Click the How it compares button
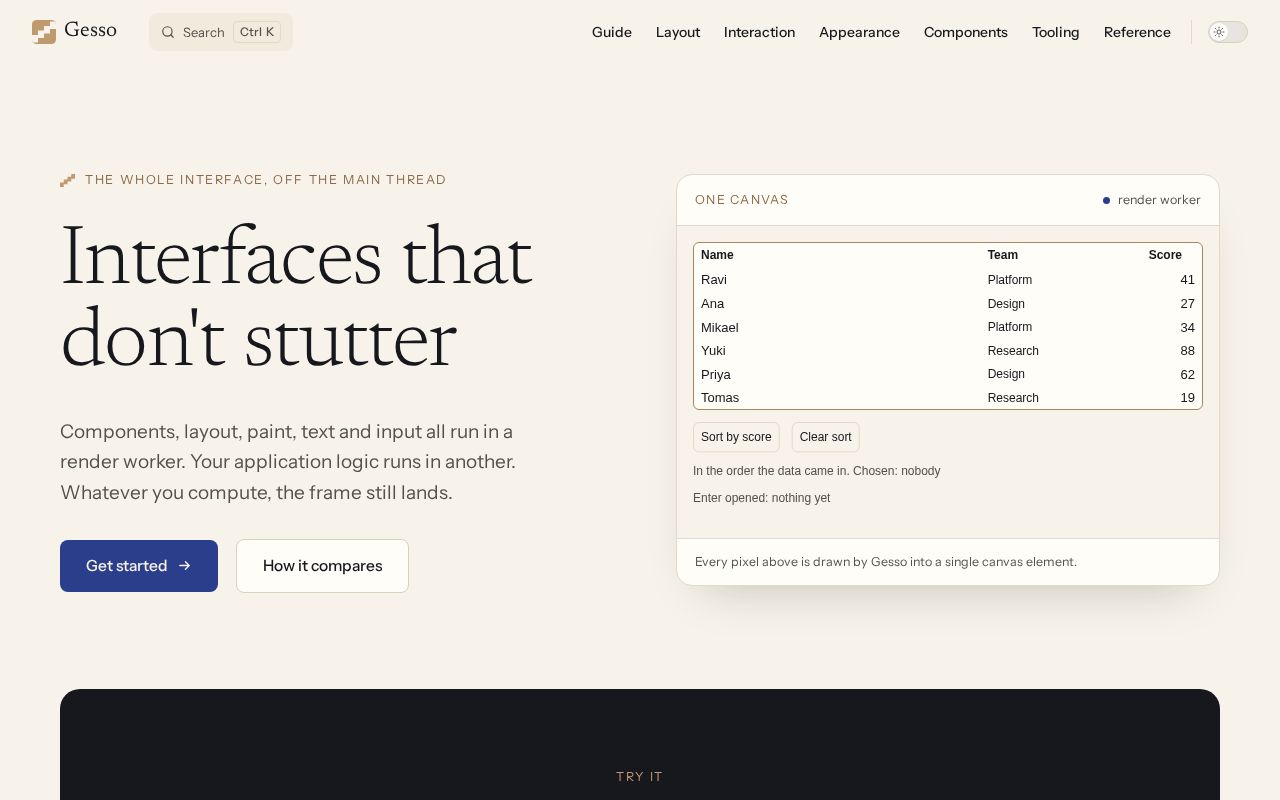The height and width of the screenshot is (800, 1280). pyautogui.click(x=322, y=566)
